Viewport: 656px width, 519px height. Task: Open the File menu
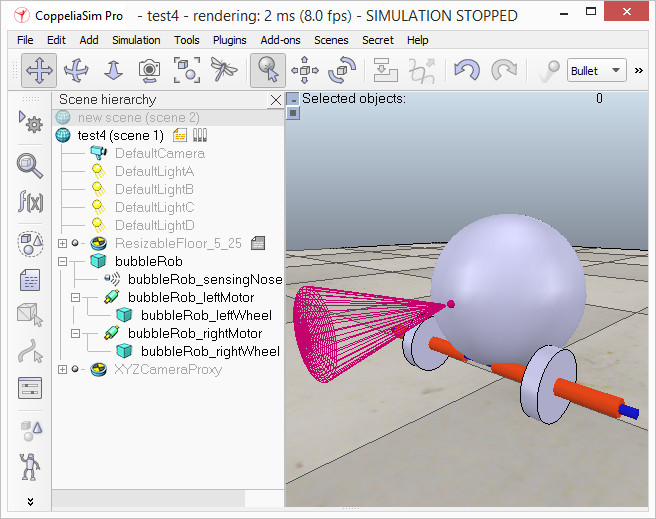pyautogui.click(x=25, y=40)
